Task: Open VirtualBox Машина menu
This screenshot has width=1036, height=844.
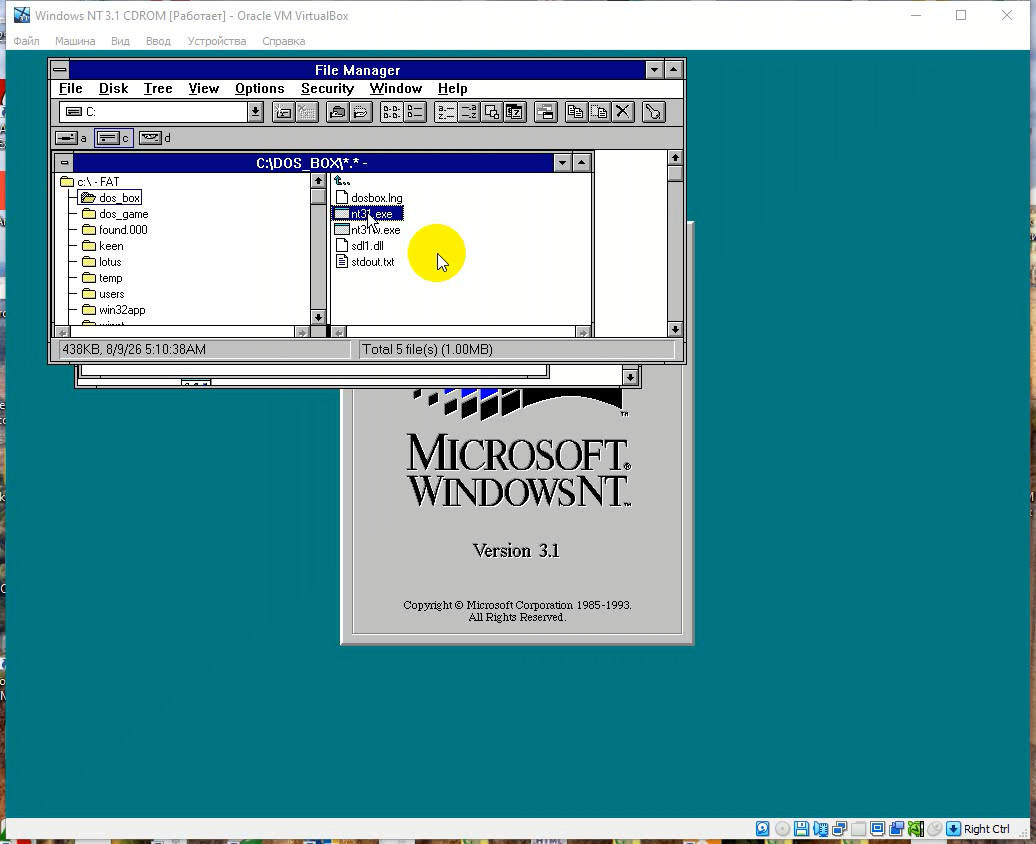Action: (75, 41)
